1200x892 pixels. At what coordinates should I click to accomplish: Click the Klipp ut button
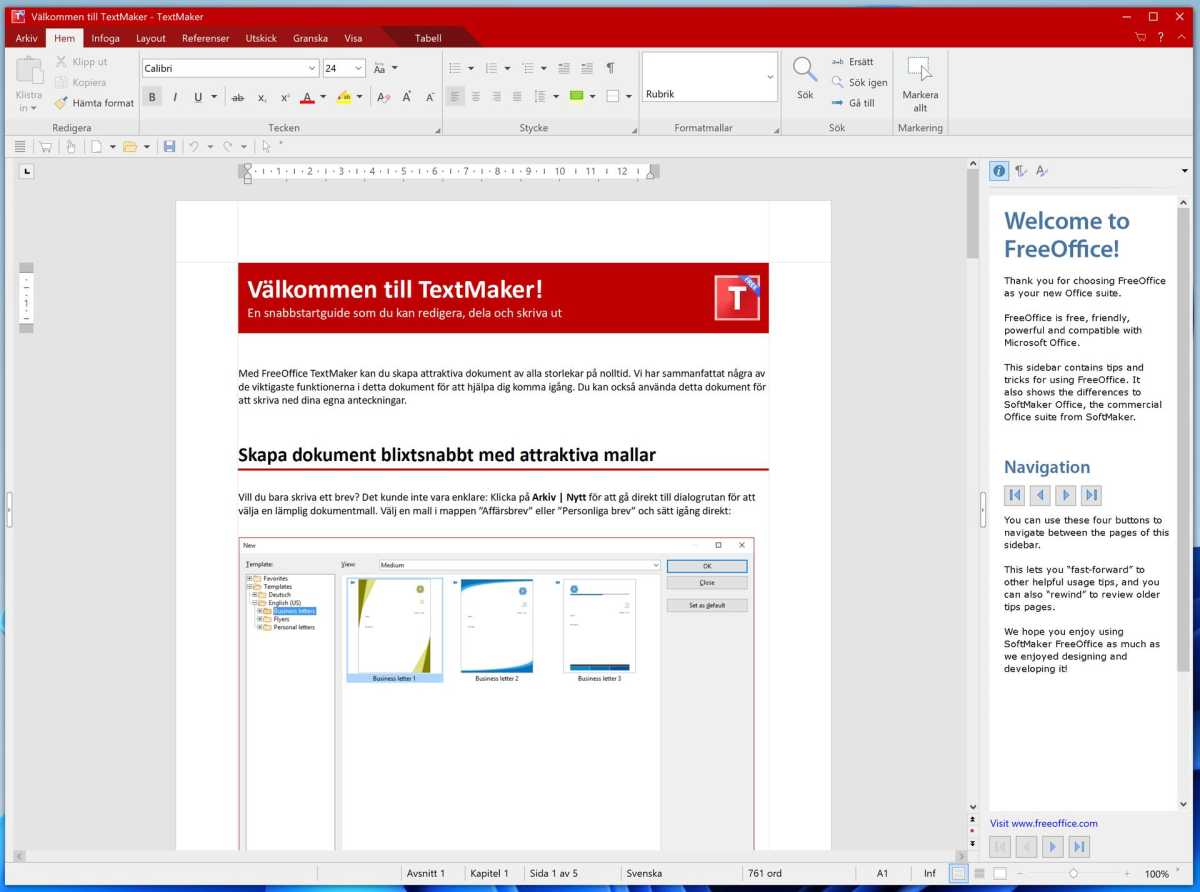[81, 61]
